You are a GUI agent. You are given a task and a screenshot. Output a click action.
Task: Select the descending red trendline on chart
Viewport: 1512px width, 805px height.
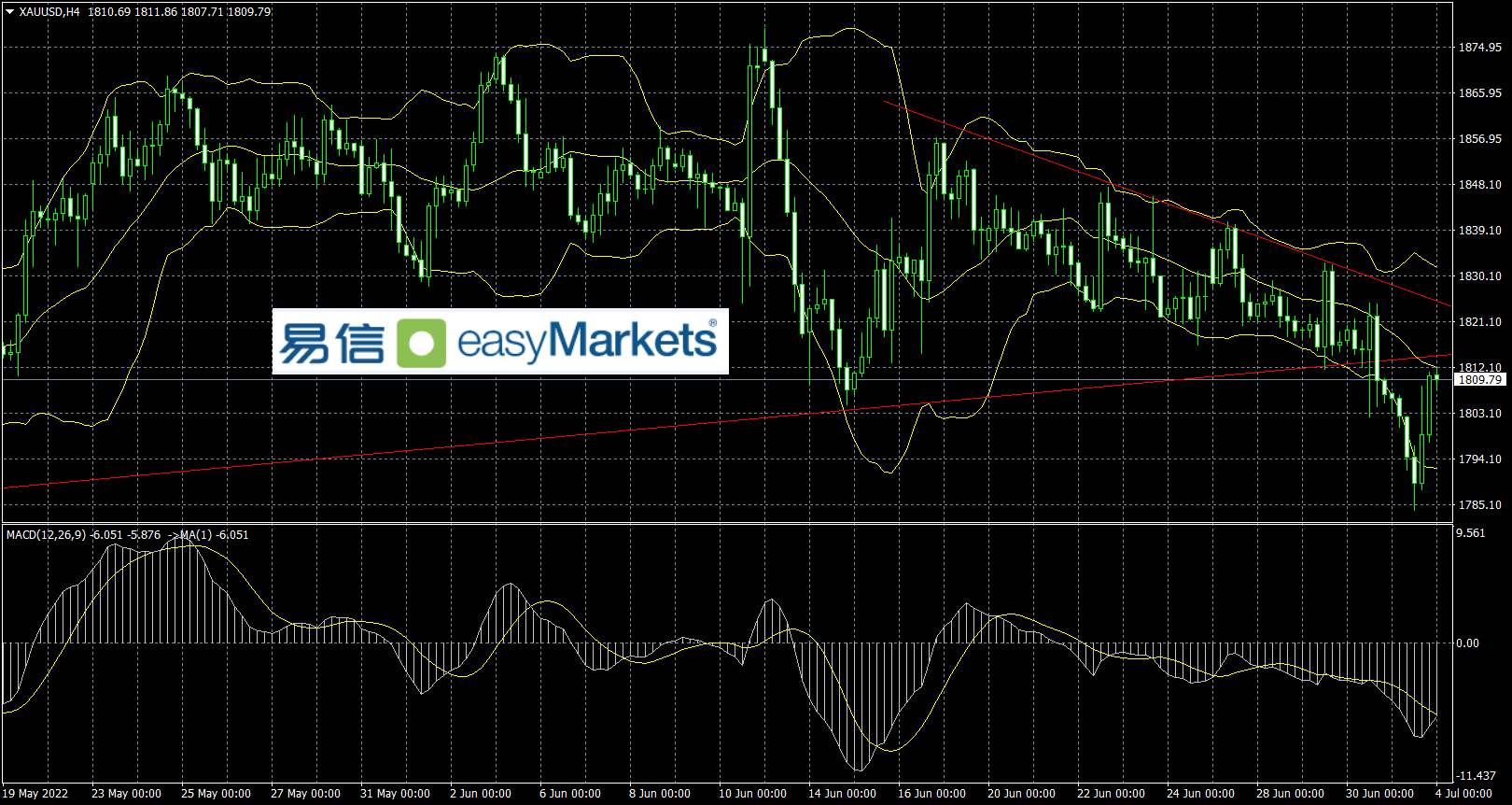tap(1167, 203)
